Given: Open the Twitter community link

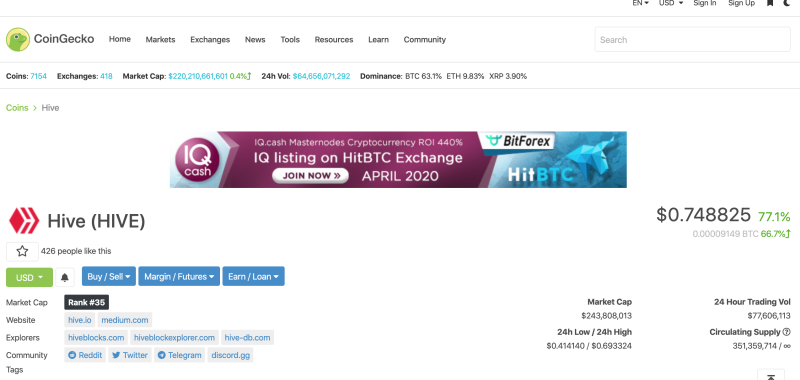Looking at the screenshot, I should coord(130,355).
